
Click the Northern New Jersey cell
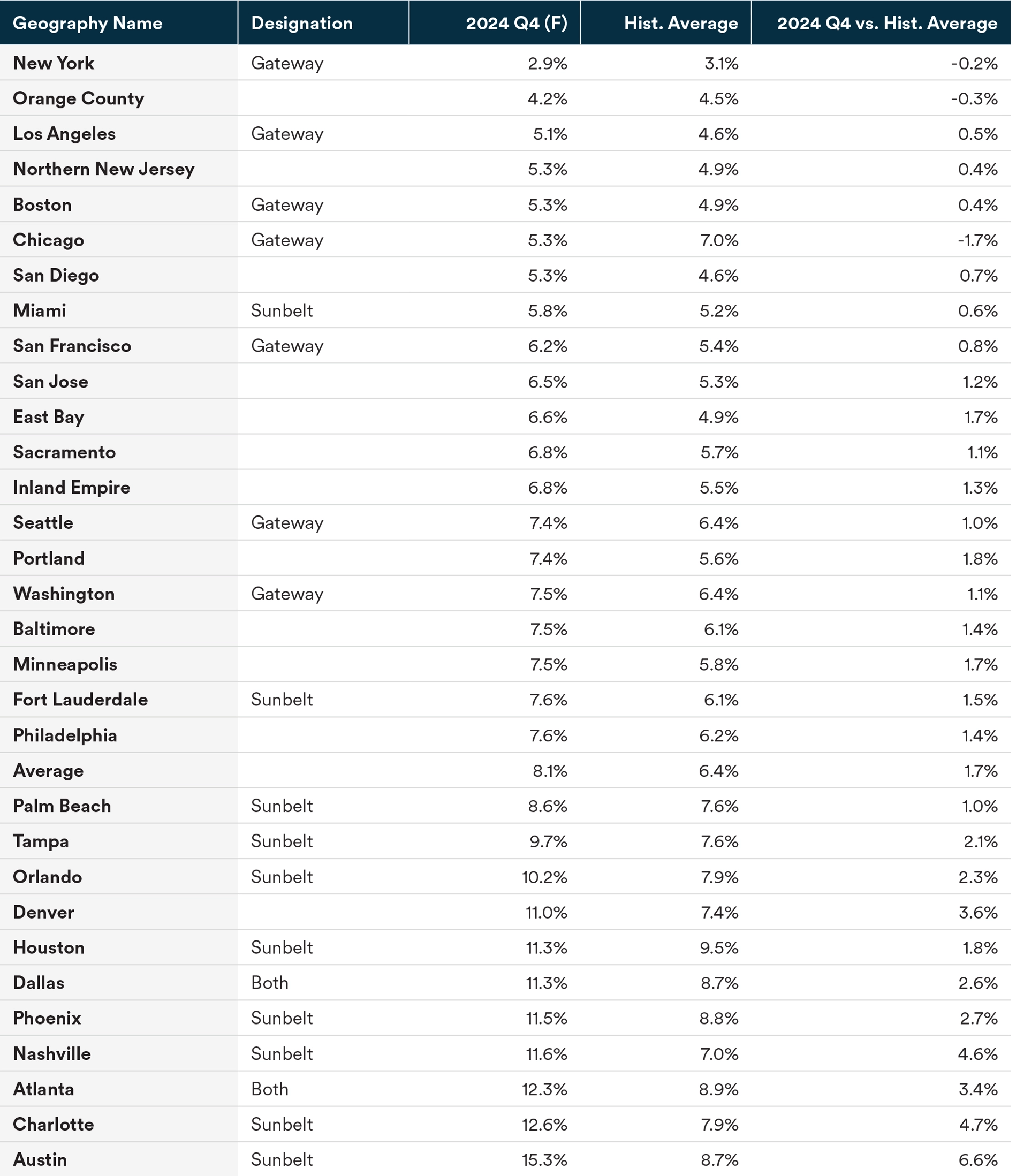click(x=103, y=169)
